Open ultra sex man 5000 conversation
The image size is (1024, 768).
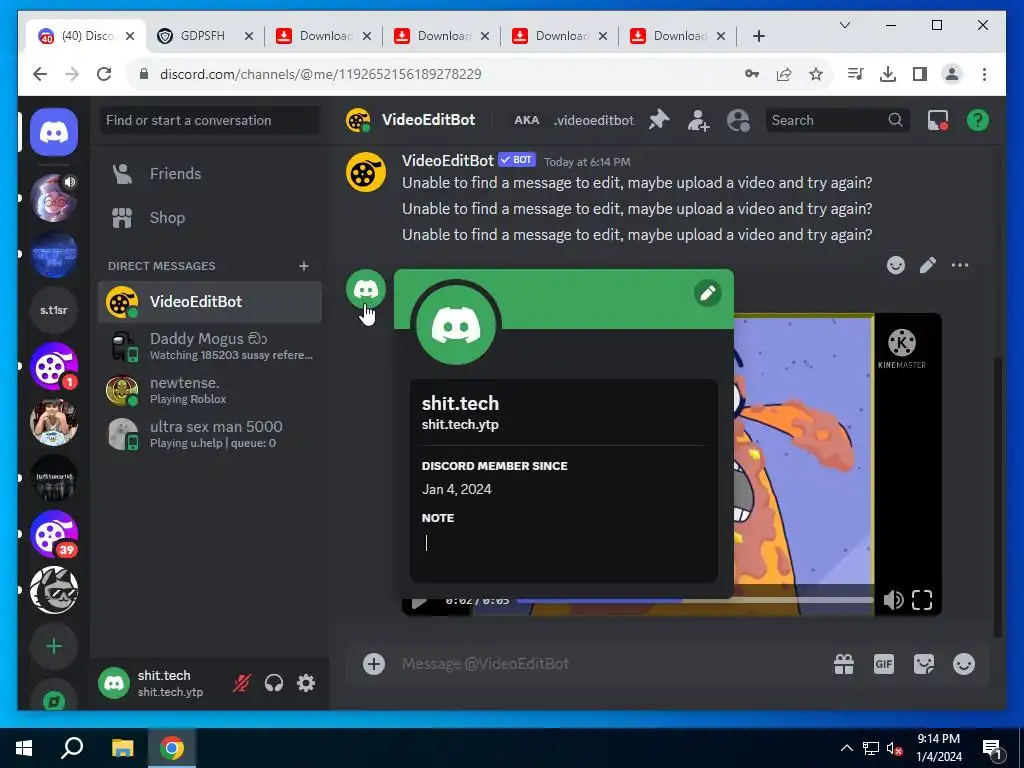pyautogui.click(x=209, y=434)
